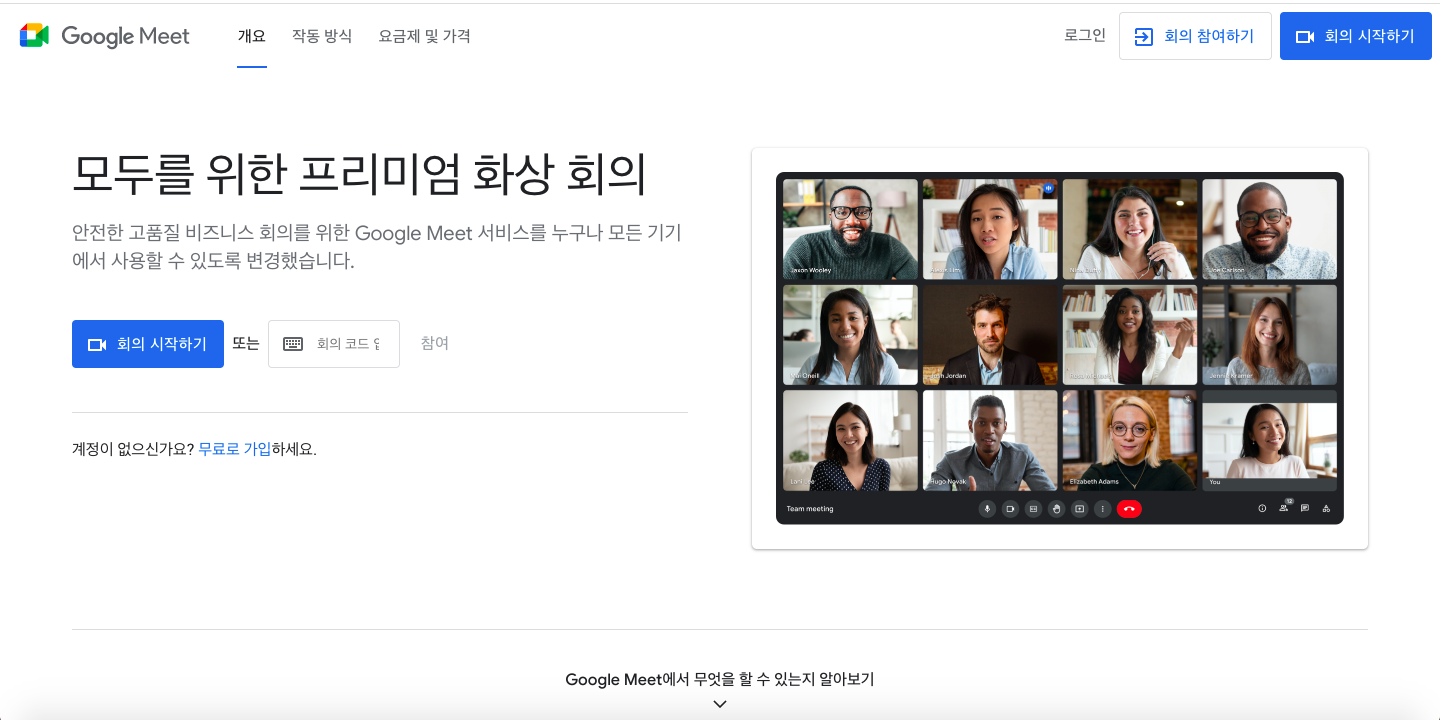
Task: Click activities icon in meeting preview
Action: (x=1326, y=509)
